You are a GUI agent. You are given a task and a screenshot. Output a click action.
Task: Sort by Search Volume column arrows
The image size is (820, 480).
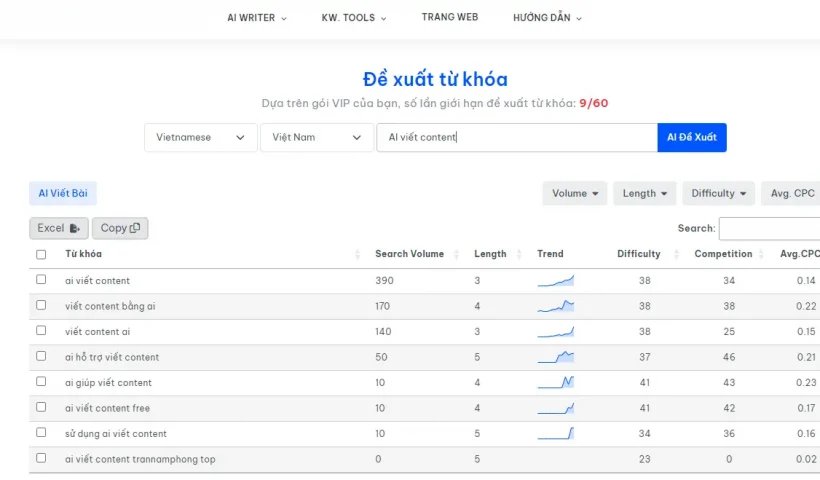(457, 254)
